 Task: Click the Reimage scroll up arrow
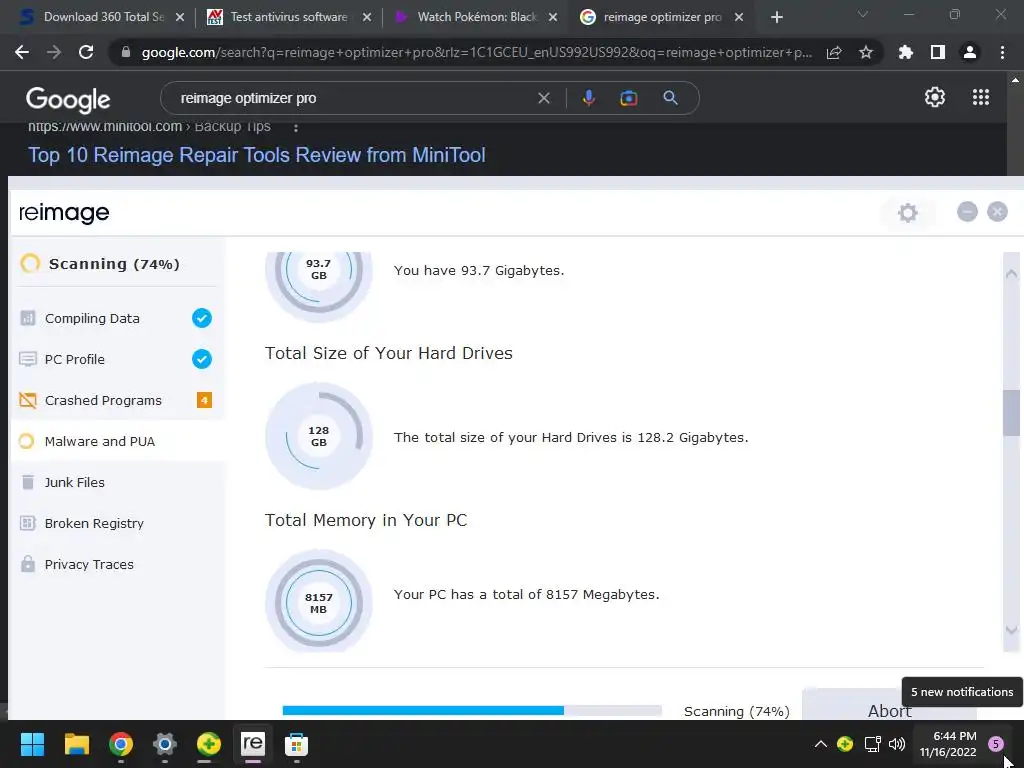1011,274
